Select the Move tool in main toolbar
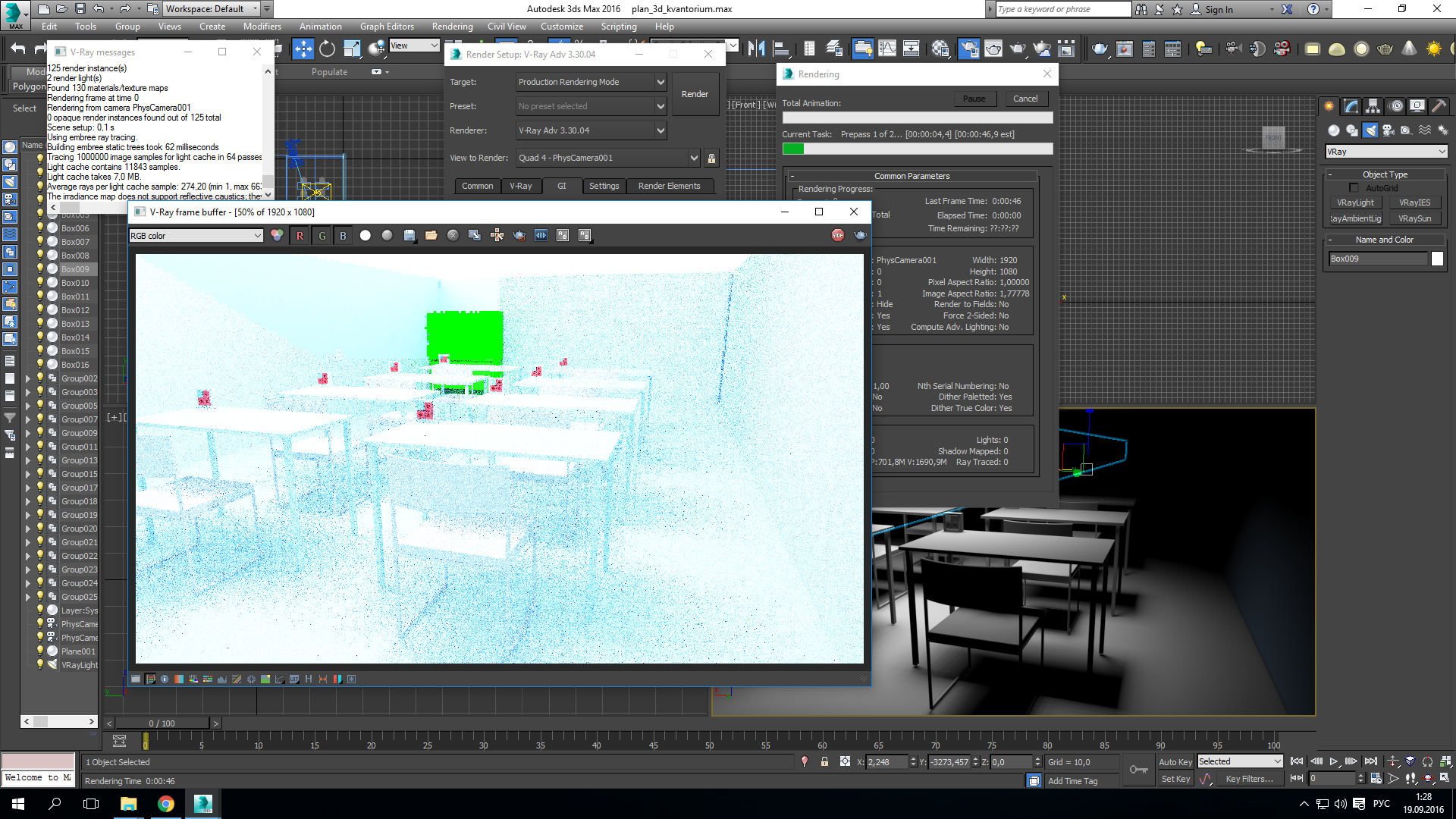Image resolution: width=1456 pixels, height=819 pixels. tap(303, 49)
